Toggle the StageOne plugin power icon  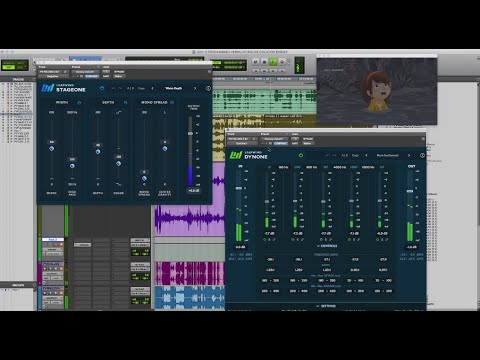click(102, 88)
